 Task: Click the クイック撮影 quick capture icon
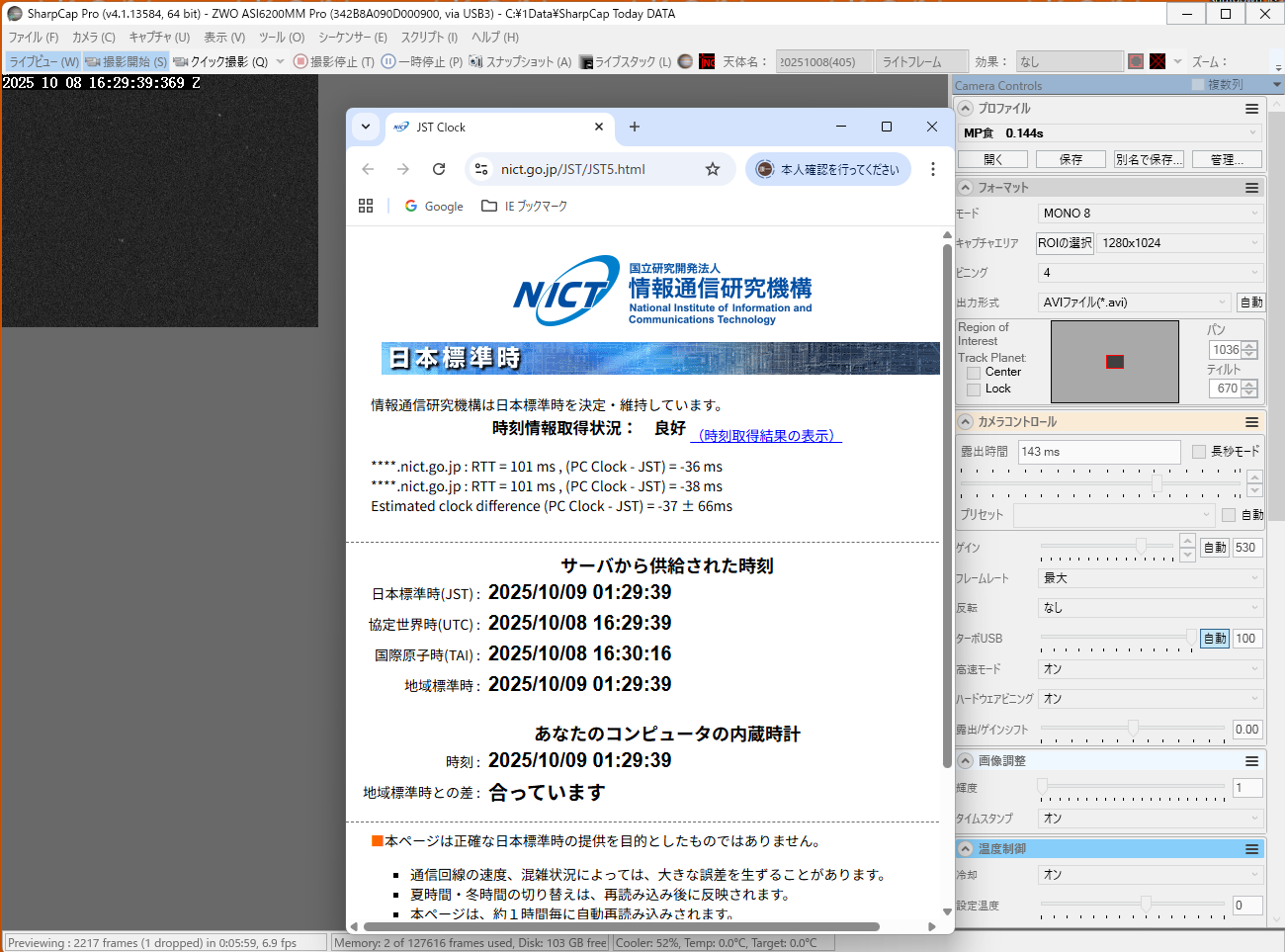(181, 61)
